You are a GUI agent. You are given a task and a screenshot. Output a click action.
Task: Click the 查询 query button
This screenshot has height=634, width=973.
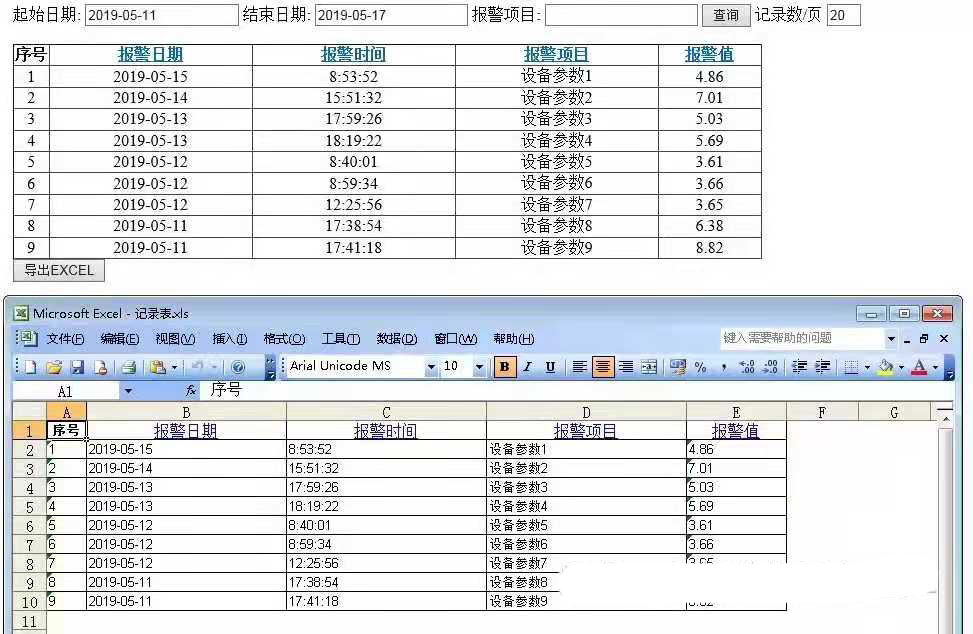click(725, 15)
